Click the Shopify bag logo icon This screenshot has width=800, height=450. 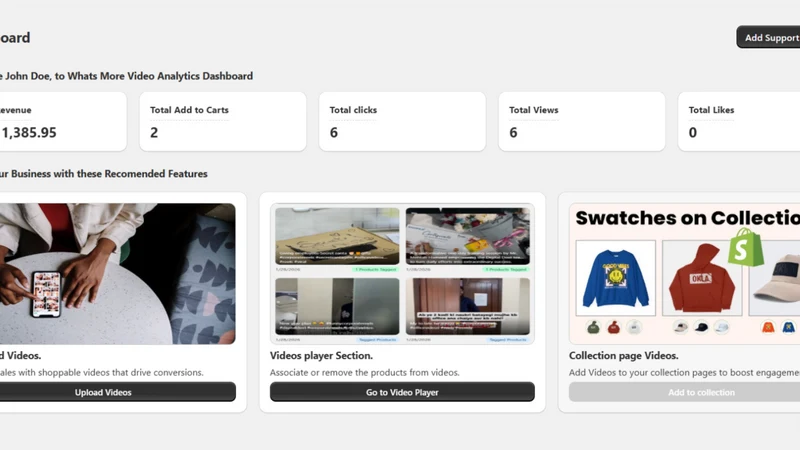tap(746, 247)
